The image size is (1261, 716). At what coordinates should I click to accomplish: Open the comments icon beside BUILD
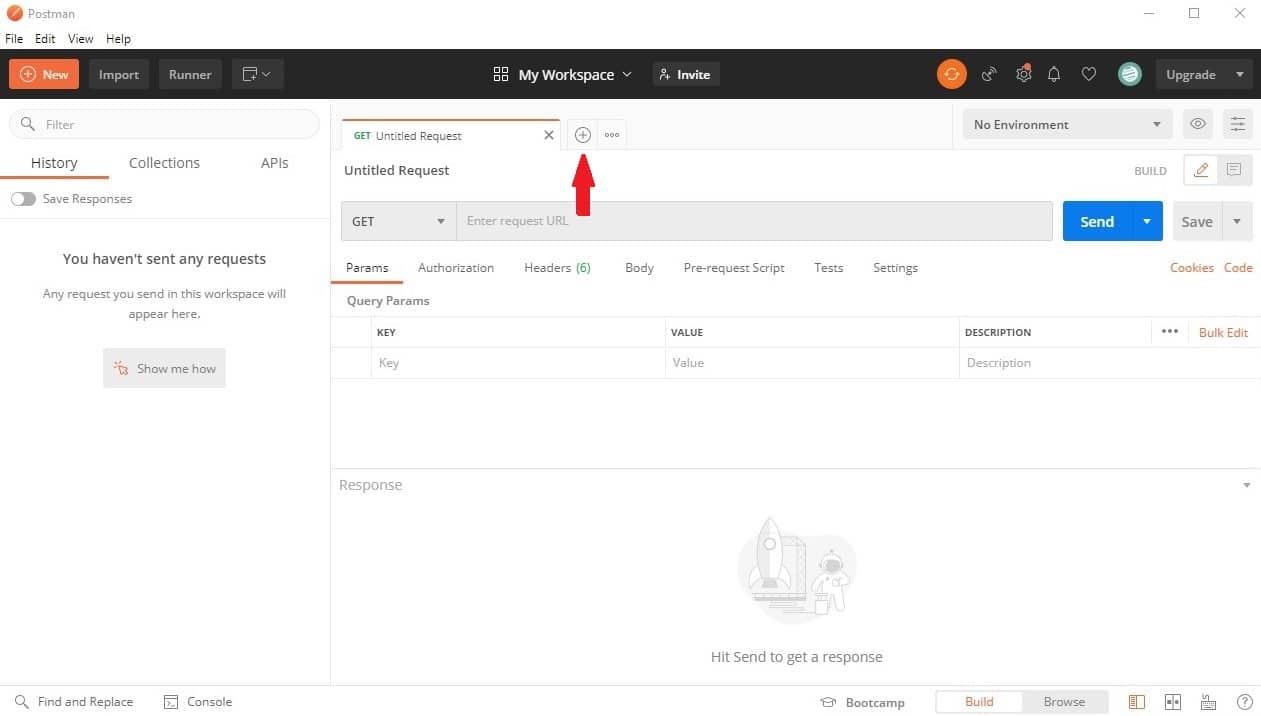[1234, 170]
